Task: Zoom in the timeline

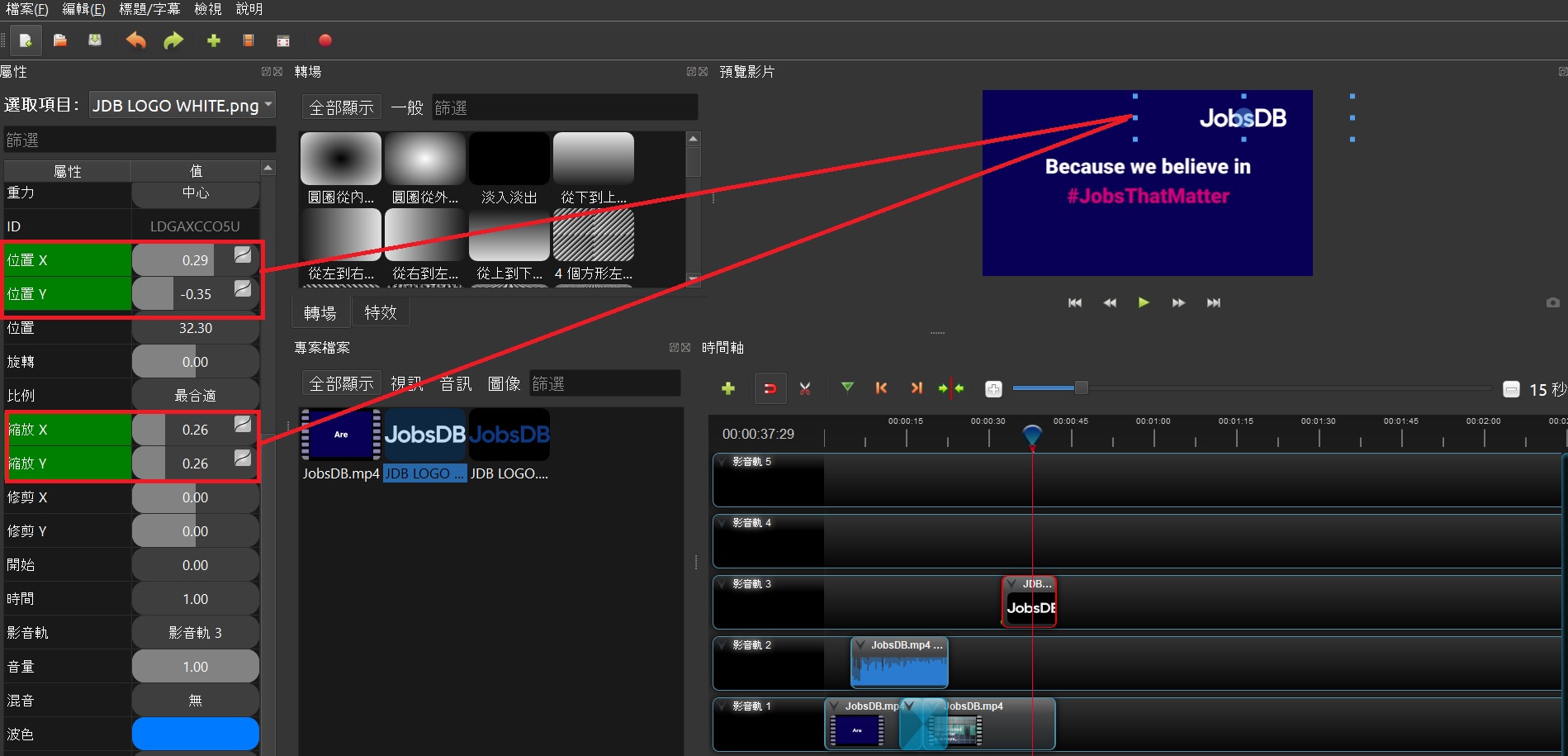Action: click(993, 389)
